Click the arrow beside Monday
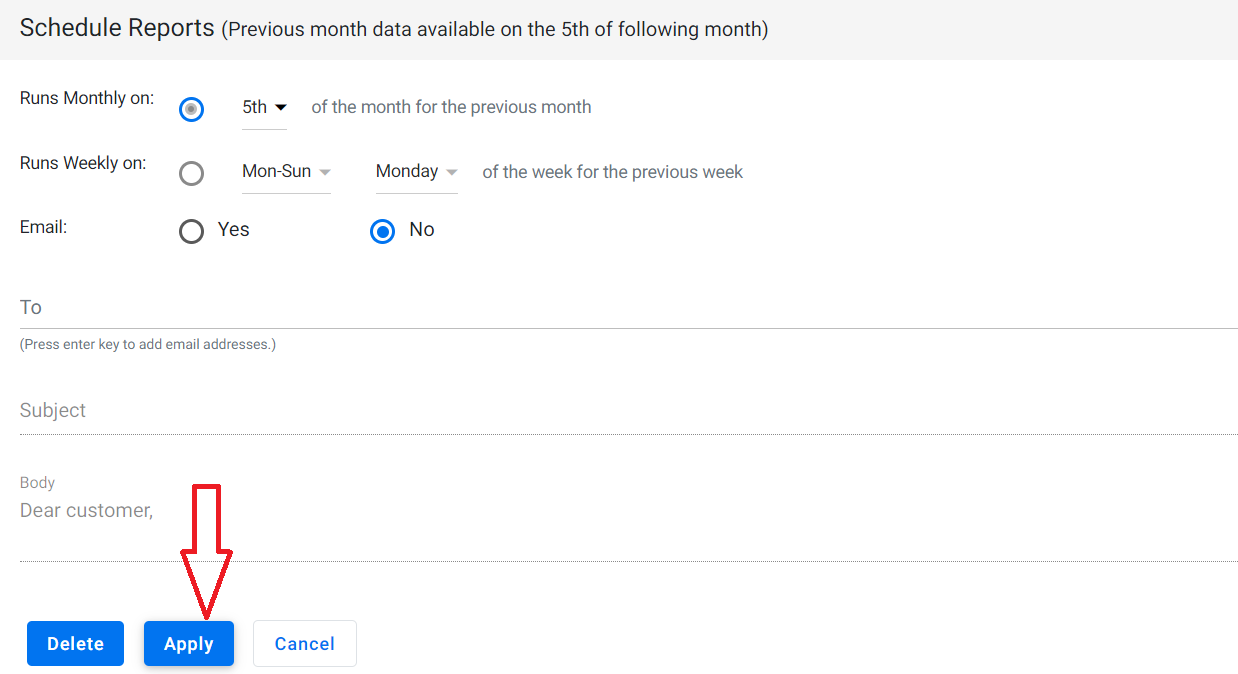 452,172
